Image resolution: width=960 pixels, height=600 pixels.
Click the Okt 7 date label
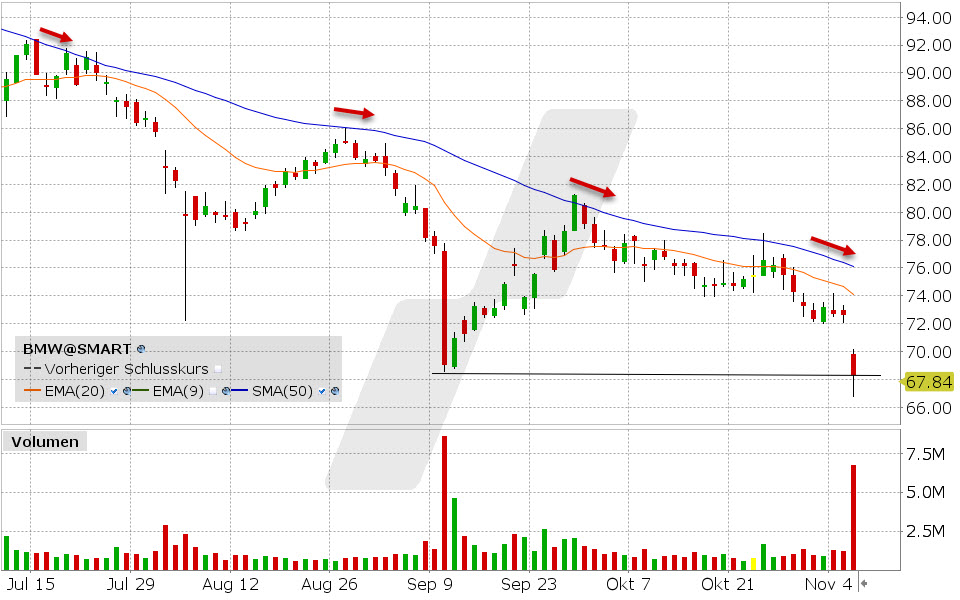coord(628,584)
